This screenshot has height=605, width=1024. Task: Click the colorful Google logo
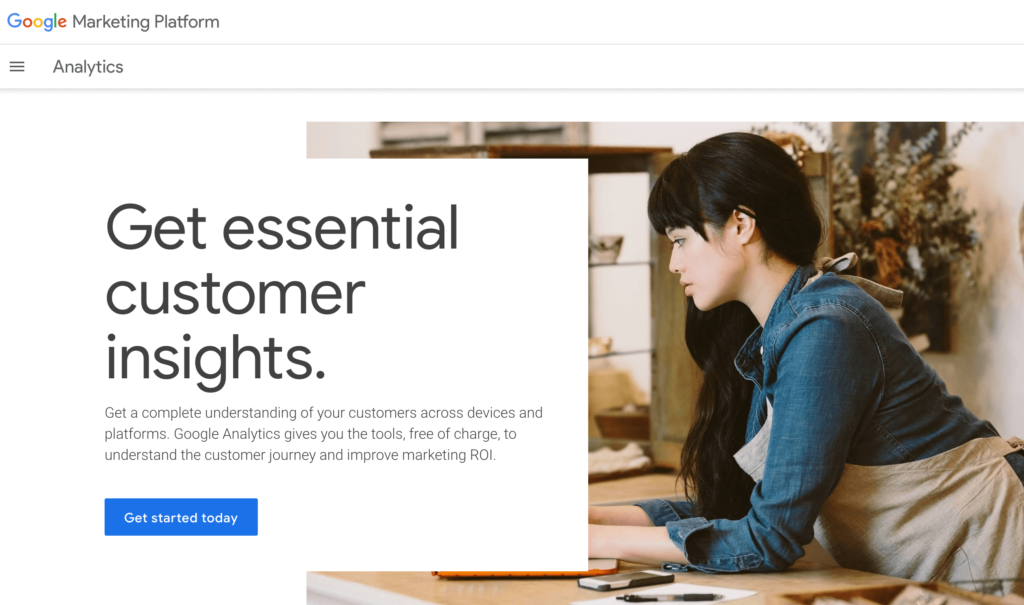pyautogui.click(x=37, y=22)
